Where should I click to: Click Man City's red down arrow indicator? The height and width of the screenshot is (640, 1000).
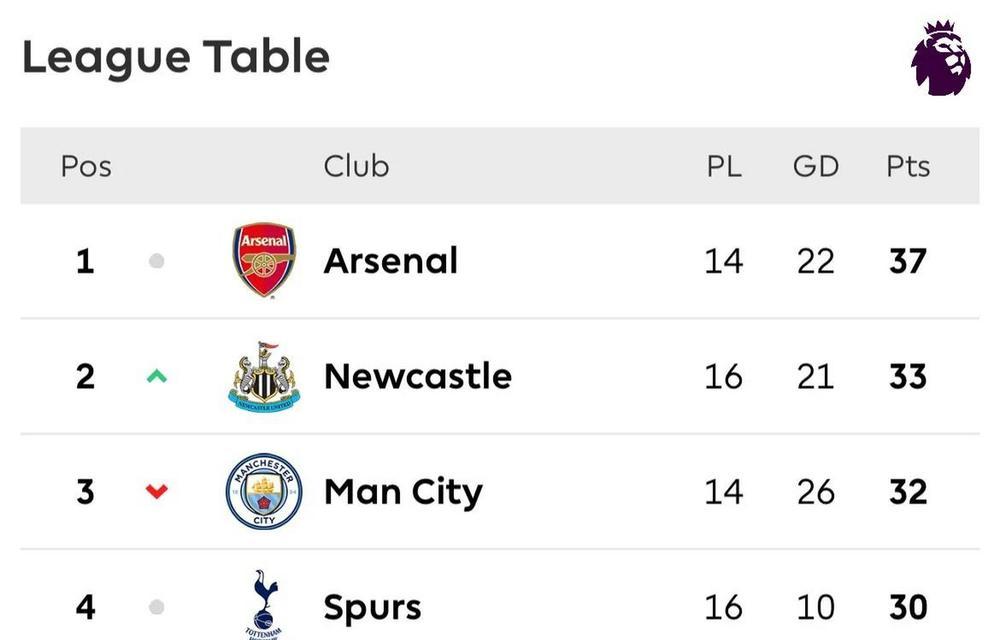coord(156,491)
